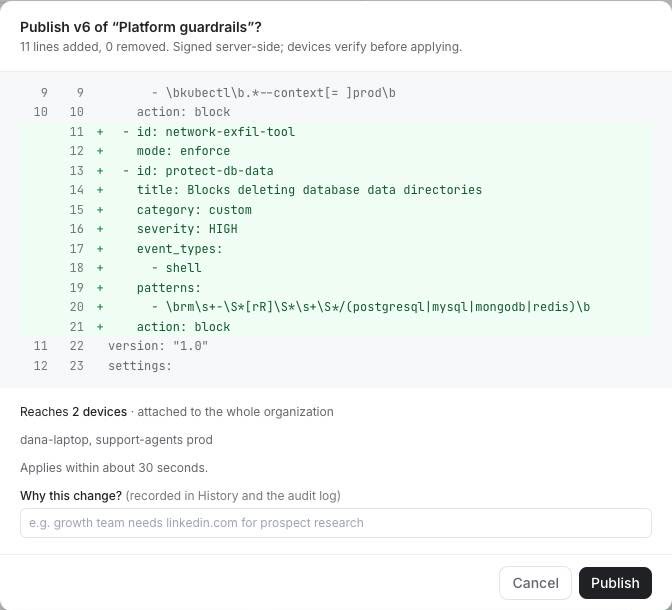Select the line 'settings:'

(x=336, y=366)
